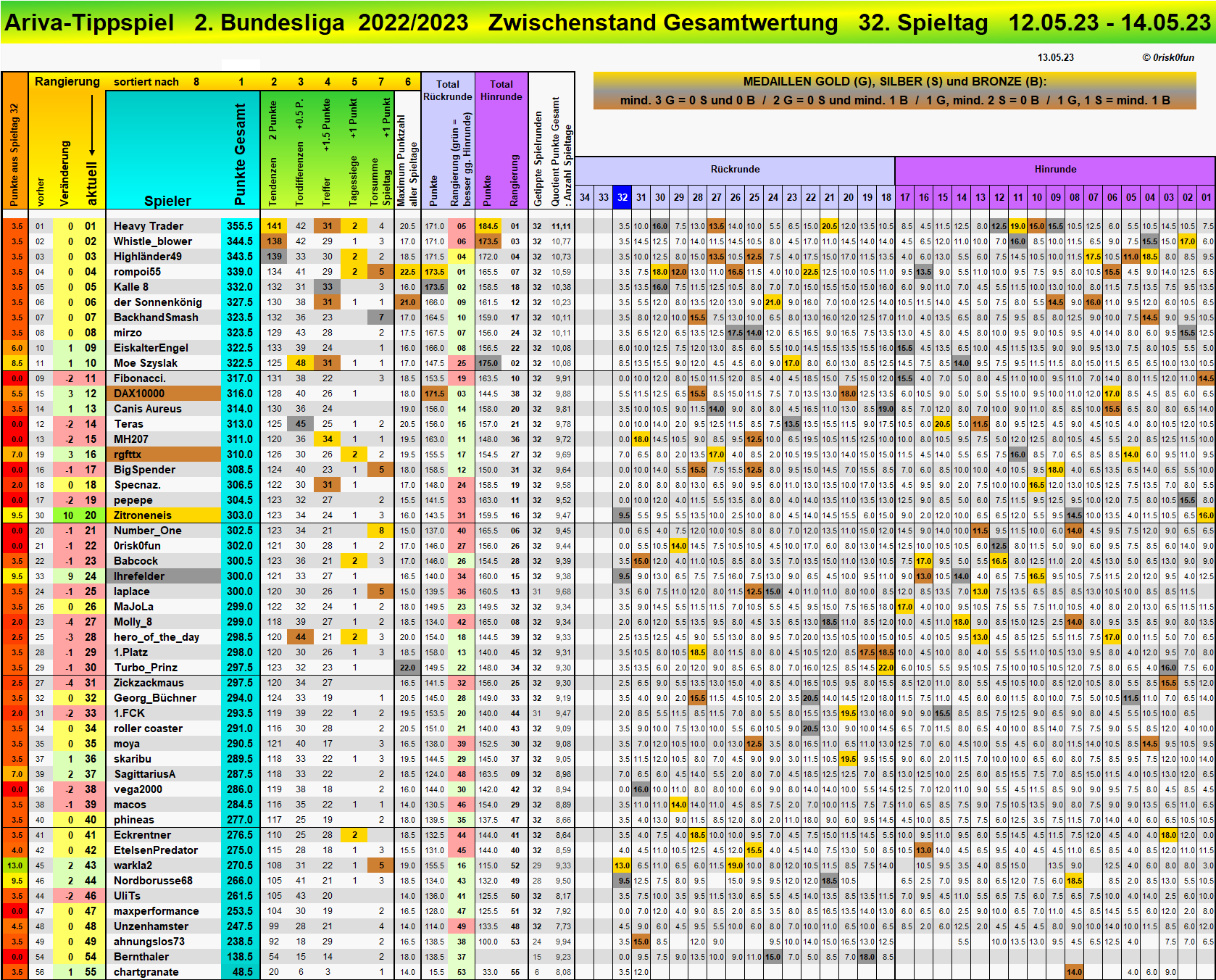
Task: Select highlighted matchday 32 header
Action: (x=622, y=197)
